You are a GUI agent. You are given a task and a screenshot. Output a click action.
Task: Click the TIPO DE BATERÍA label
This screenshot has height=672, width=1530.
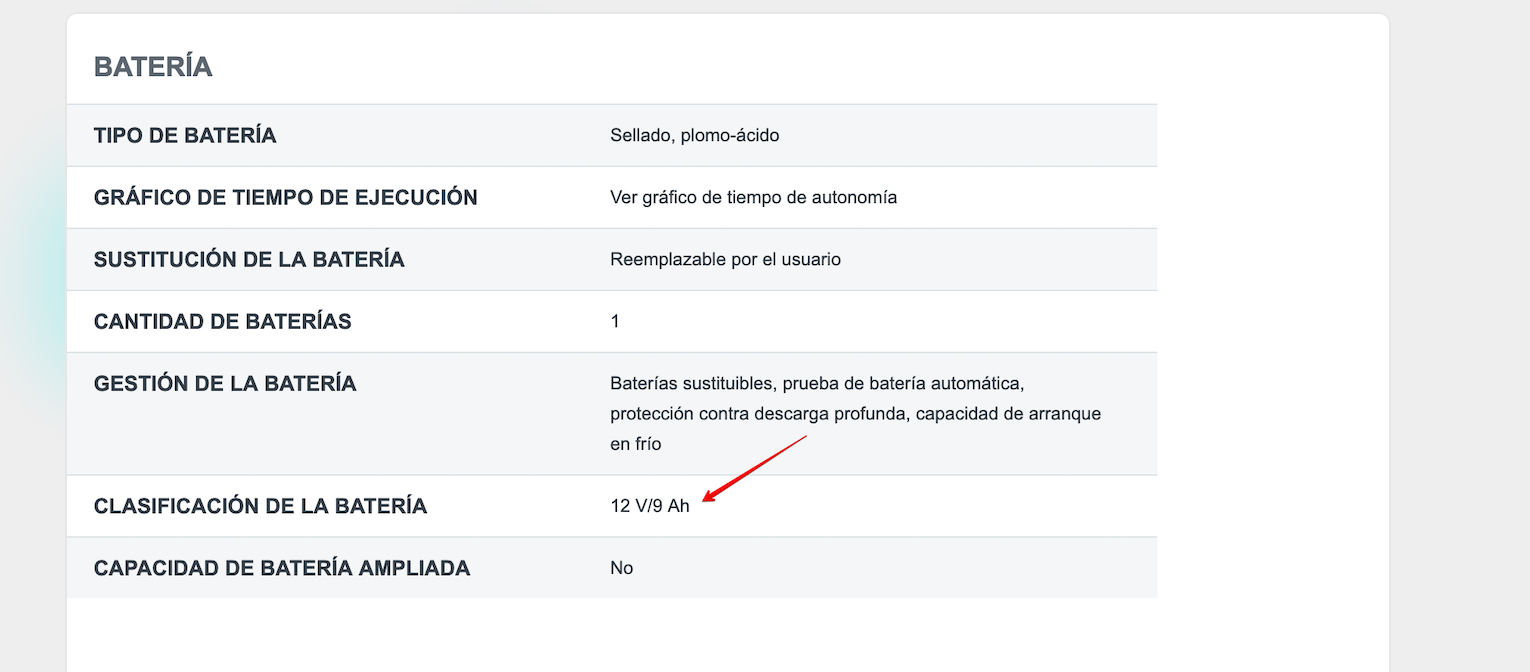(x=185, y=136)
